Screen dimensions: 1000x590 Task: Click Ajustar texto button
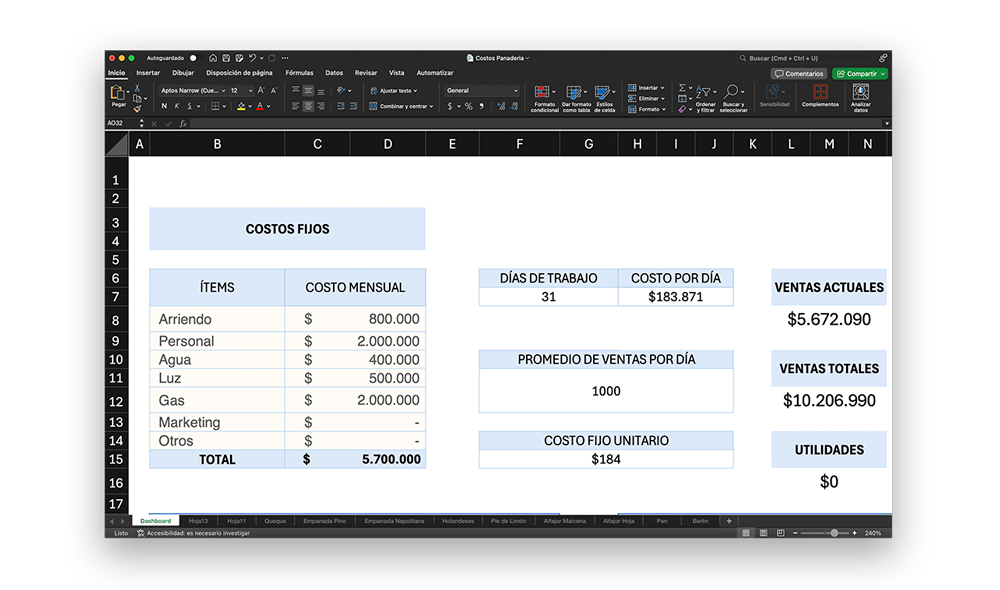tap(393, 91)
